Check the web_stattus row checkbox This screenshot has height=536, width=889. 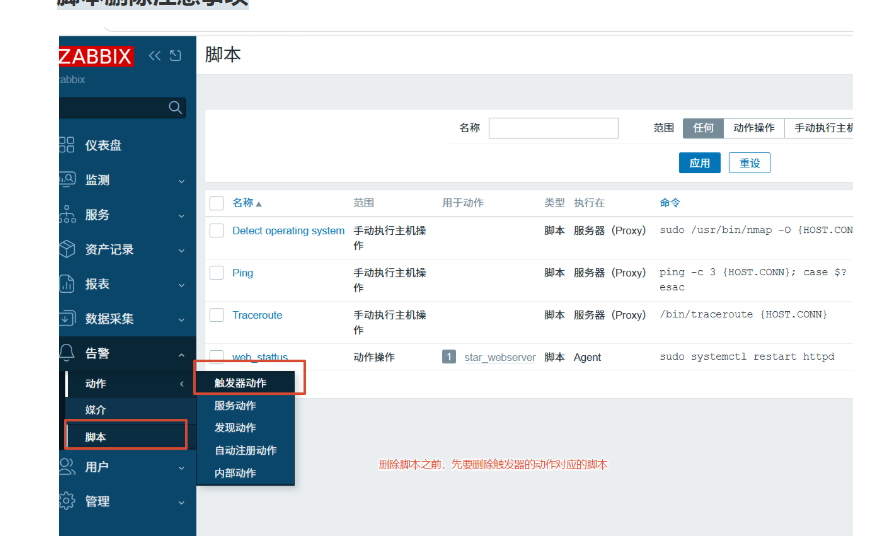(x=217, y=357)
